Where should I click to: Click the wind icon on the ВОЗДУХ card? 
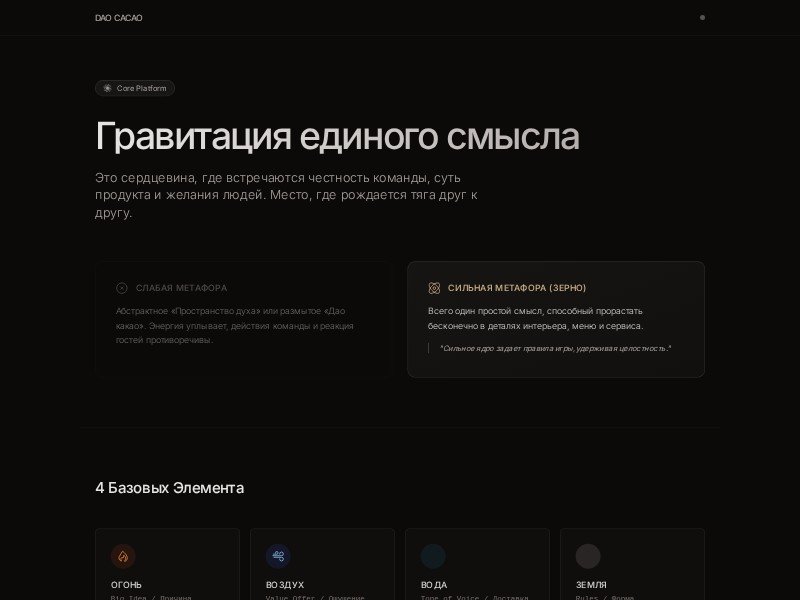point(278,556)
